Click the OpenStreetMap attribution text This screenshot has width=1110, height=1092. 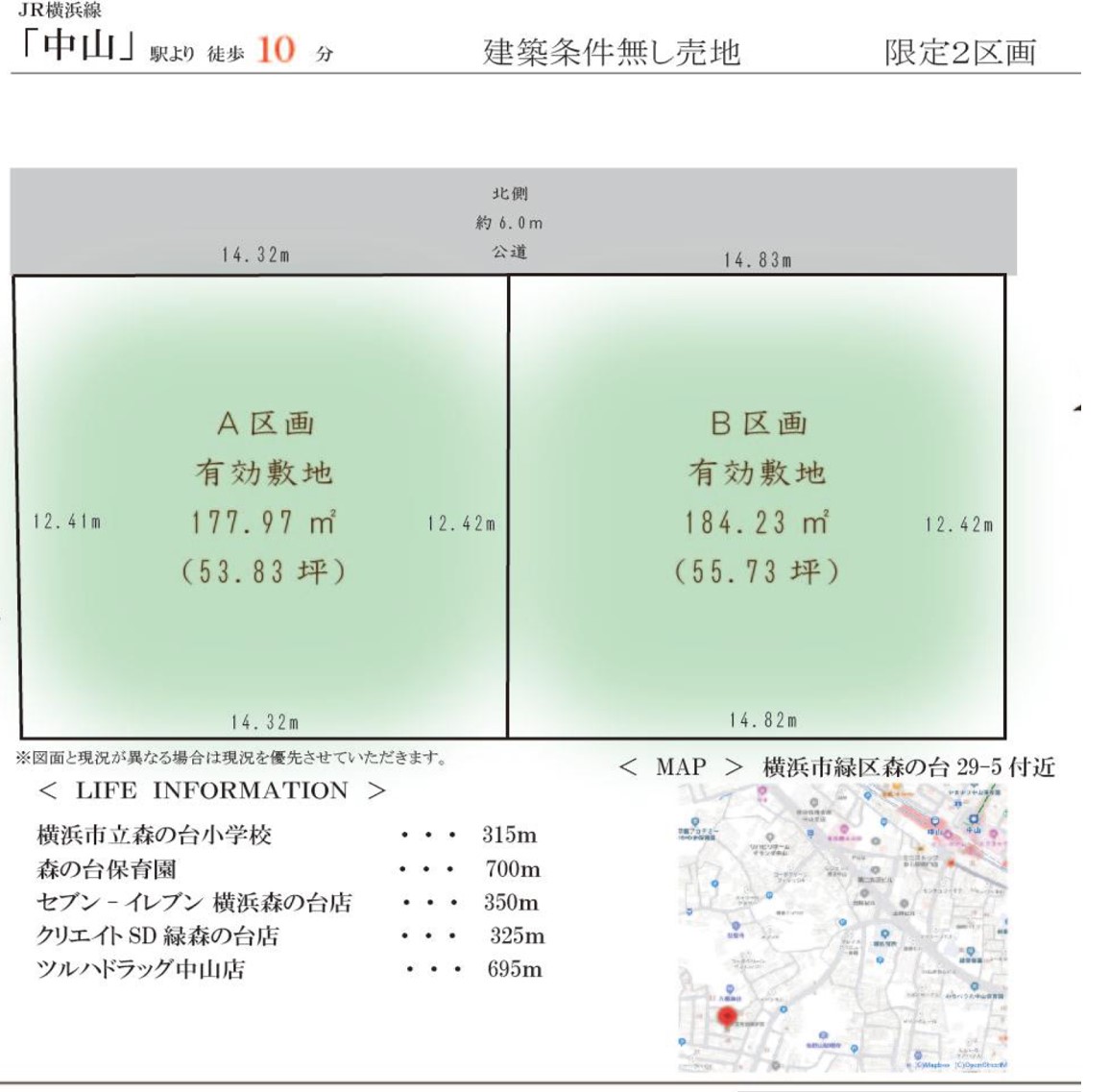[979, 1065]
